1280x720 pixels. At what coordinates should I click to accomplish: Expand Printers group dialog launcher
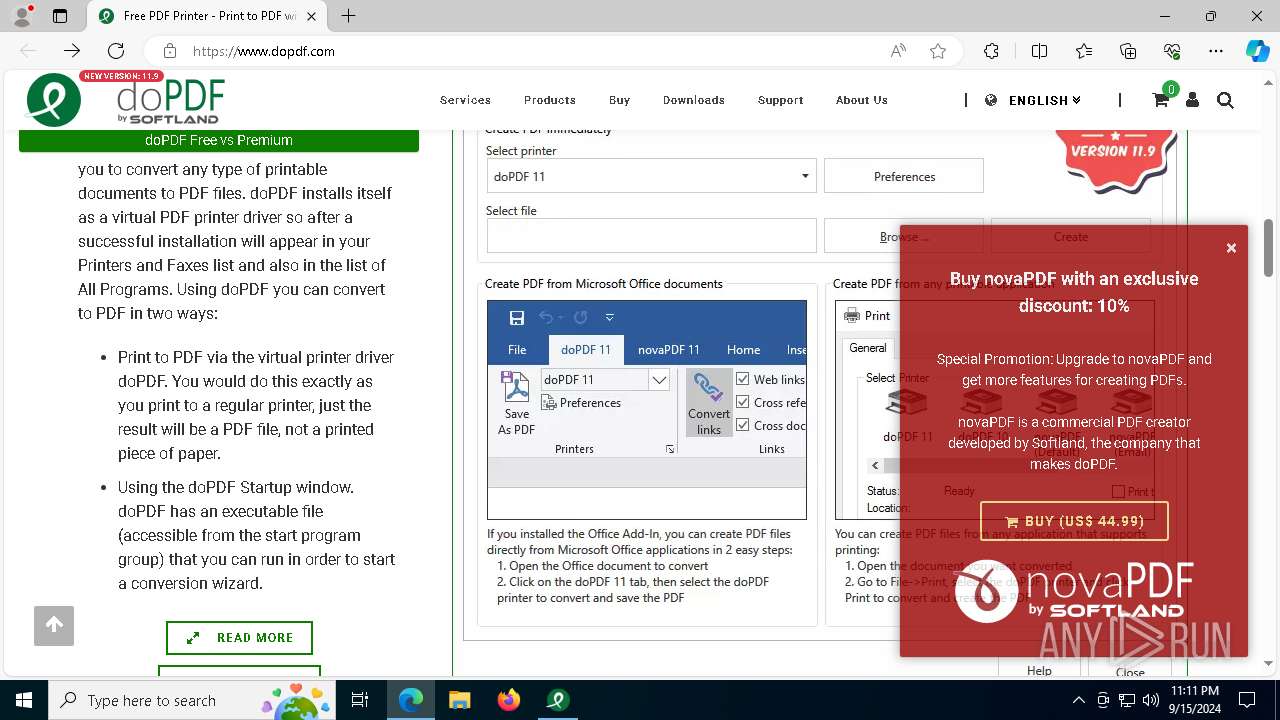(x=670, y=450)
